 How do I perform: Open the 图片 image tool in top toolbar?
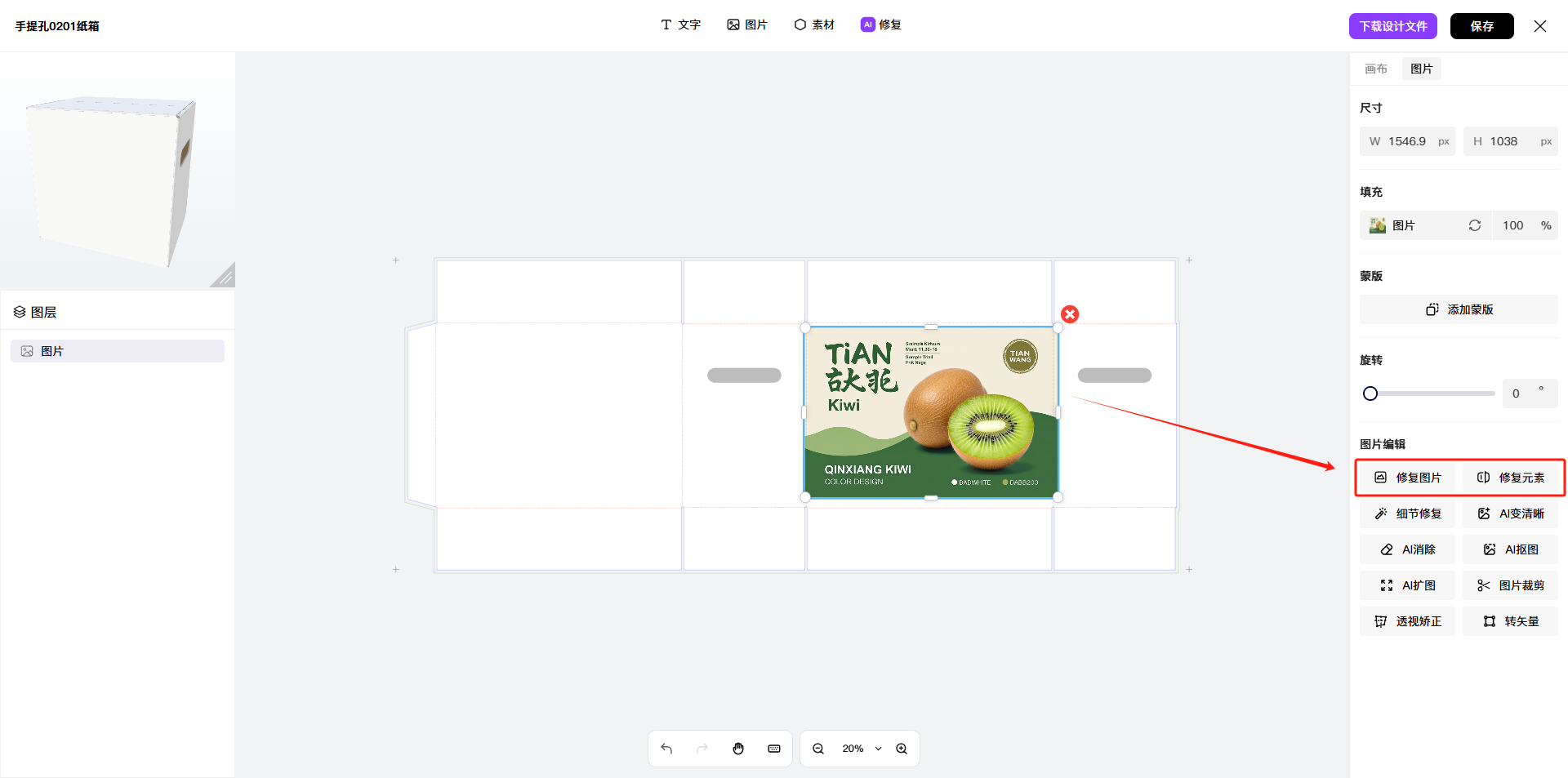[746, 24]
